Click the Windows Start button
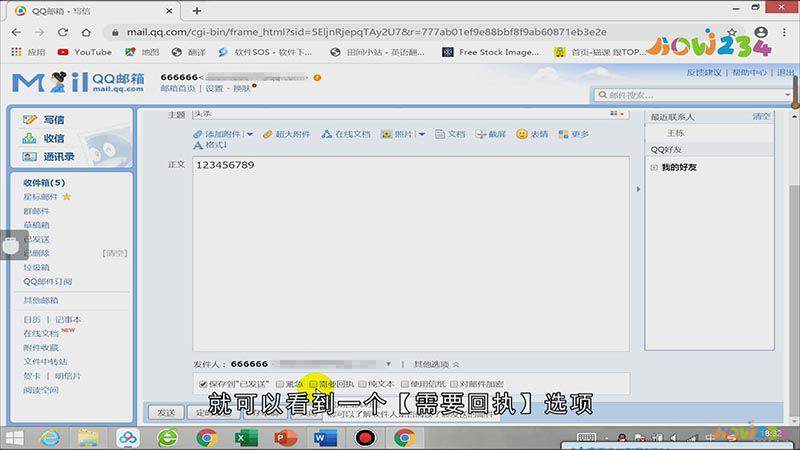 14,438
